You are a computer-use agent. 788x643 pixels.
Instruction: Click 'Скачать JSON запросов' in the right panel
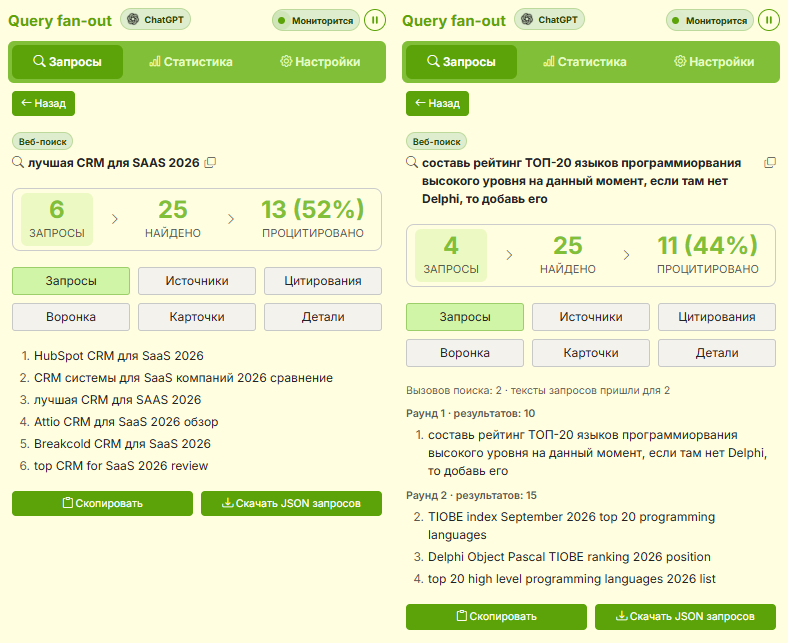(685, 617)
